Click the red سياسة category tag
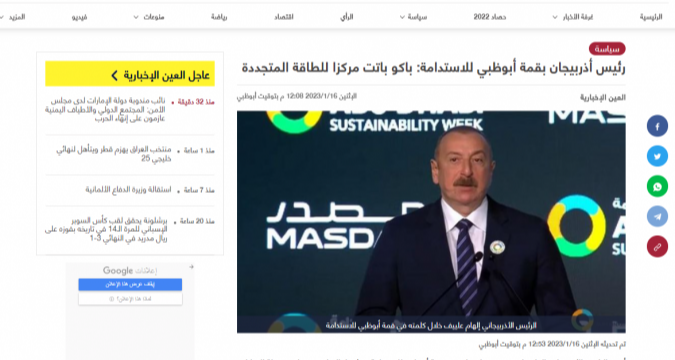The width and height of the screenshot is (675, 360). (x=607, y=49)
